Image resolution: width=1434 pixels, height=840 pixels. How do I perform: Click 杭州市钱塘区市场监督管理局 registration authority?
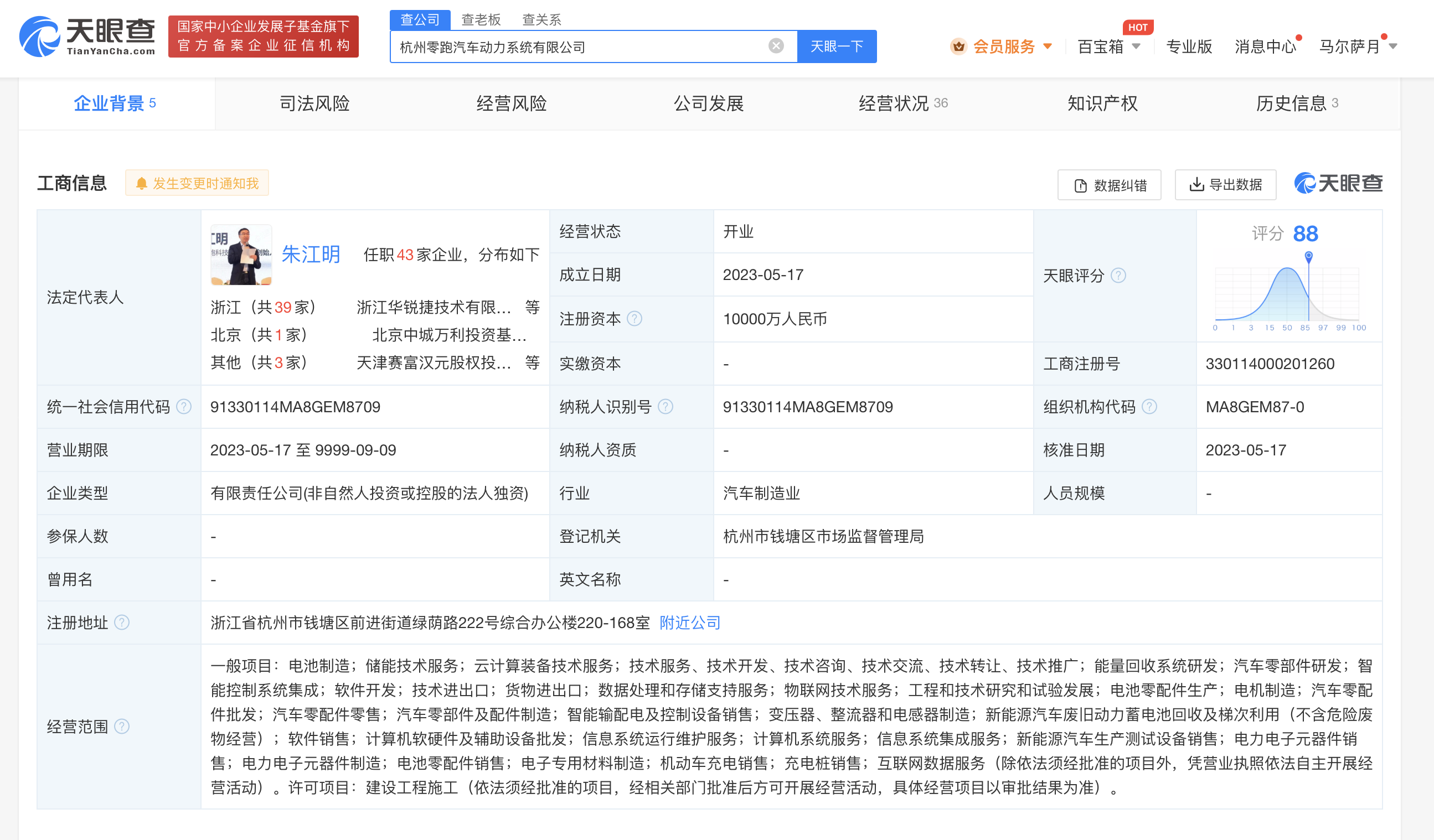[823, 536]
